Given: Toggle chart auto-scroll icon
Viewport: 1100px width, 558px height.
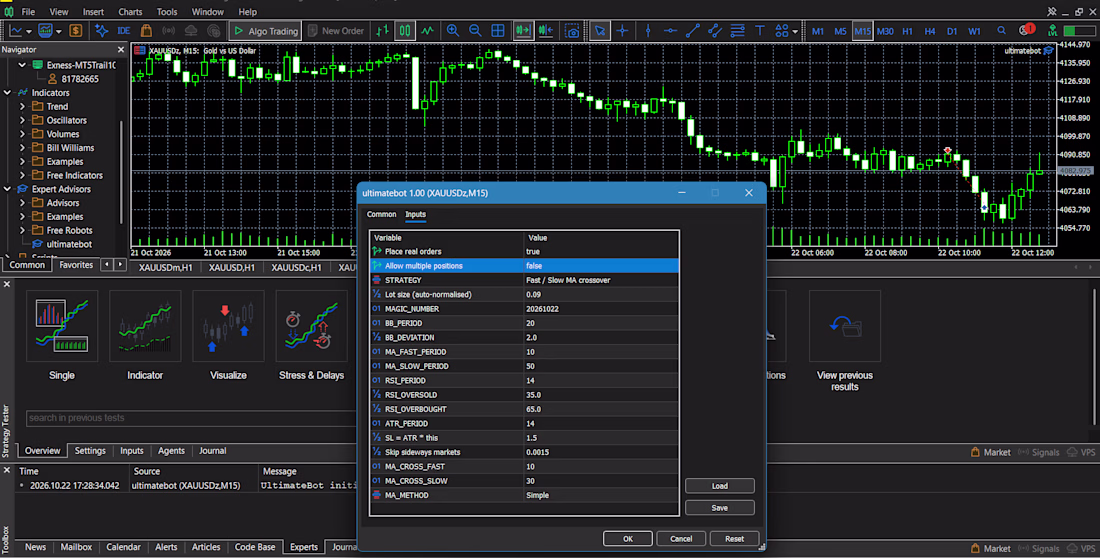Looking at the screenshot, I should (523, 31).
